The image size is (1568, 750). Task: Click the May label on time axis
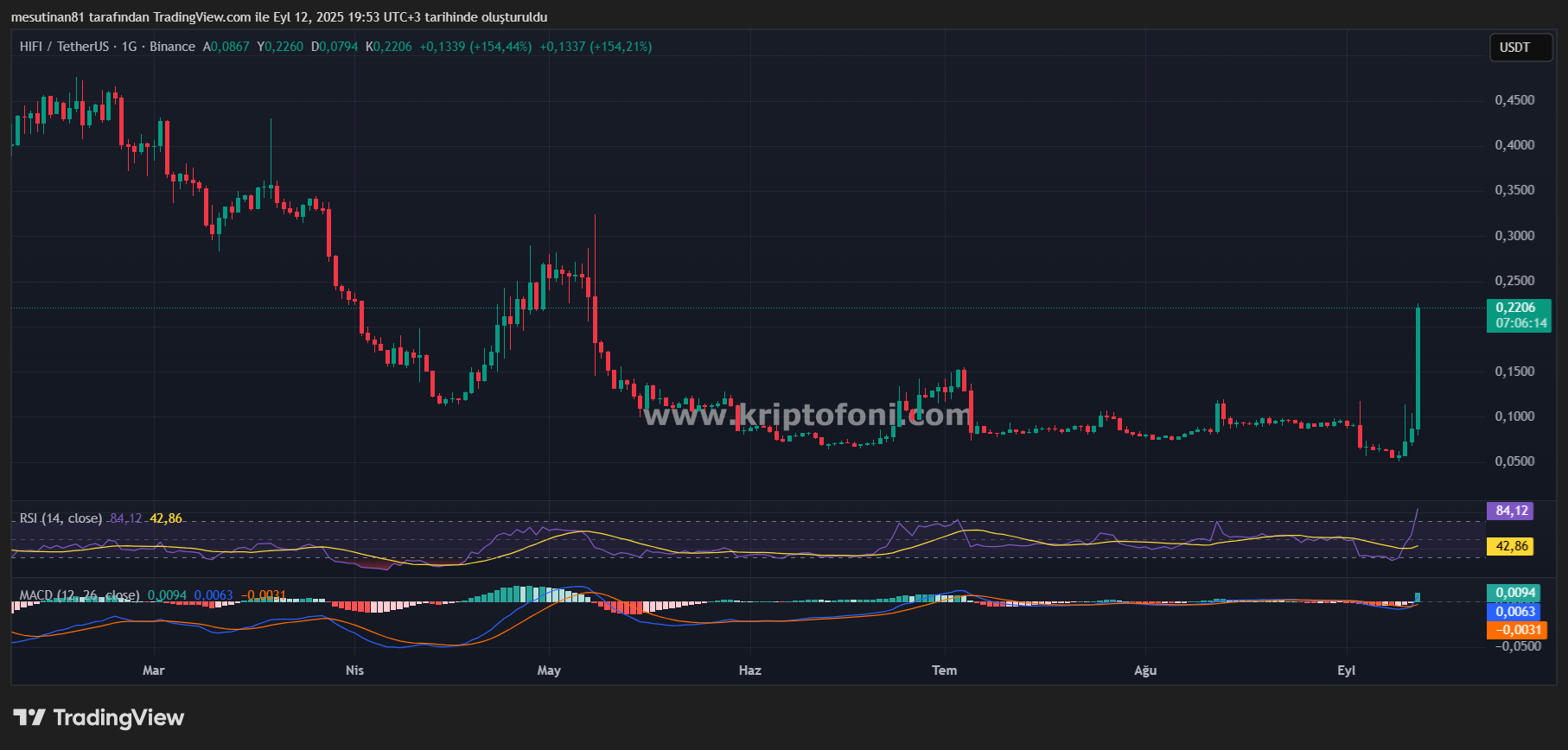[x=549, y=671]
